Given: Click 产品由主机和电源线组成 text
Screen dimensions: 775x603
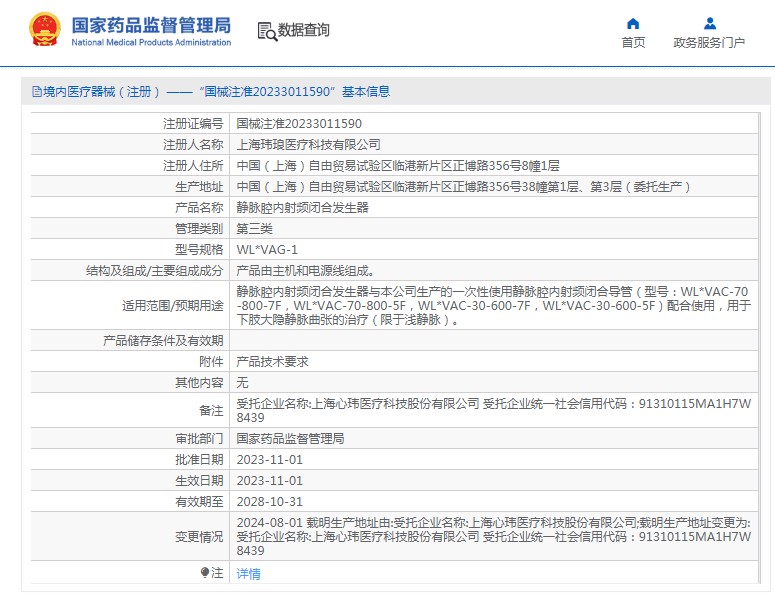Looking at the screenshot, I should pos(305,270).
